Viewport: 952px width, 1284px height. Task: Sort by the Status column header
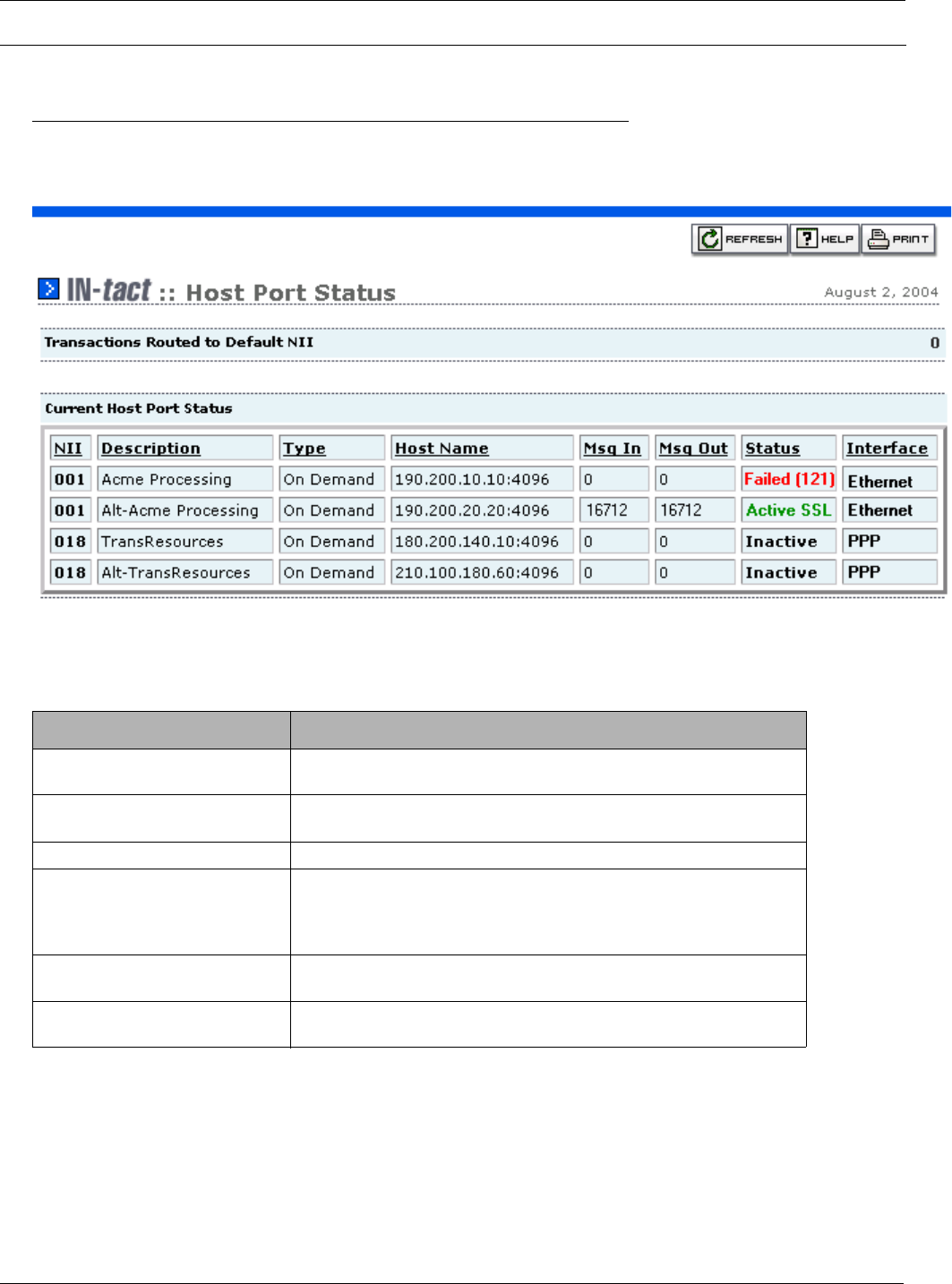pyautogui.click(x=772, y=449)
